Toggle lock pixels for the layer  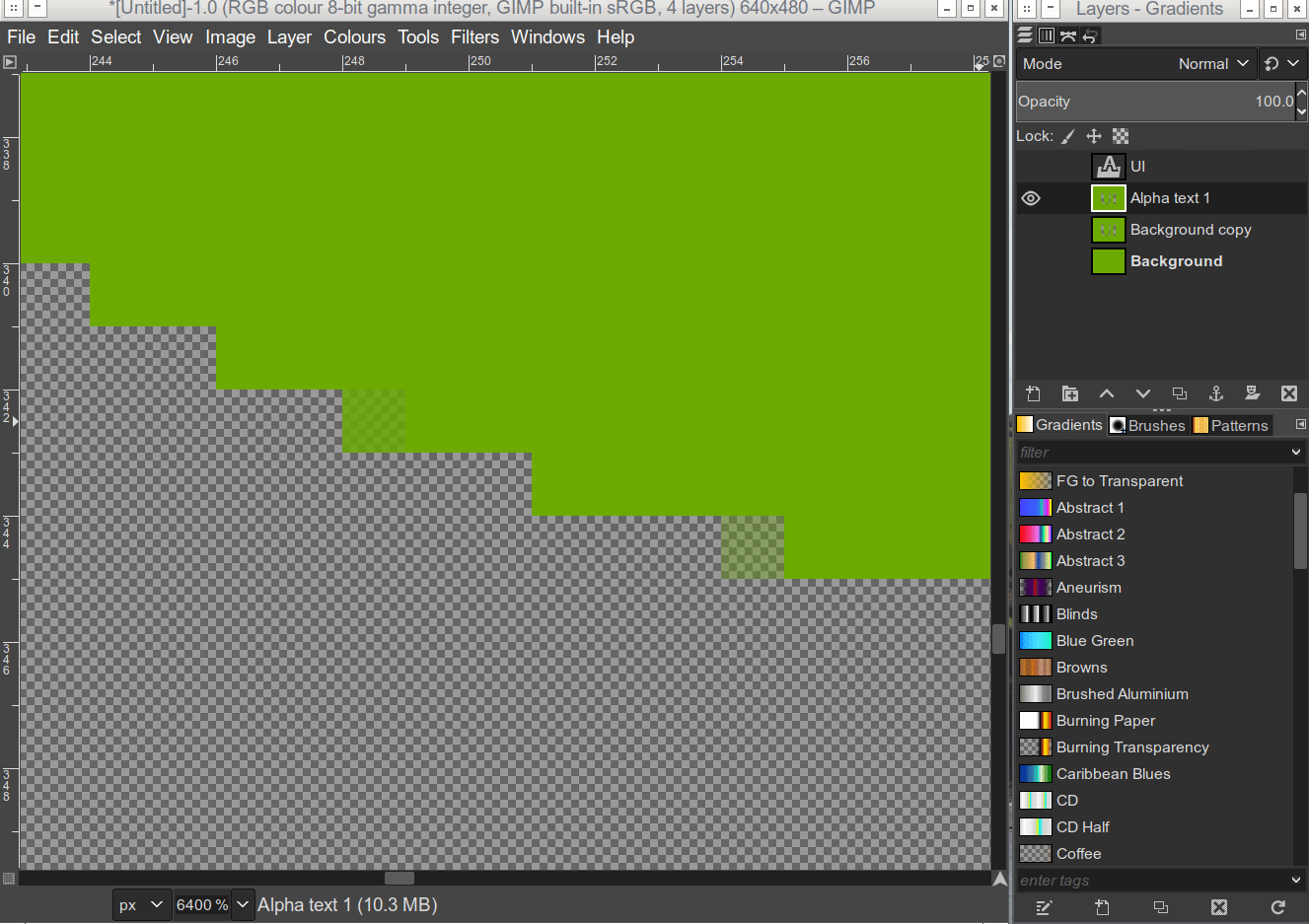coord(1068,136)
